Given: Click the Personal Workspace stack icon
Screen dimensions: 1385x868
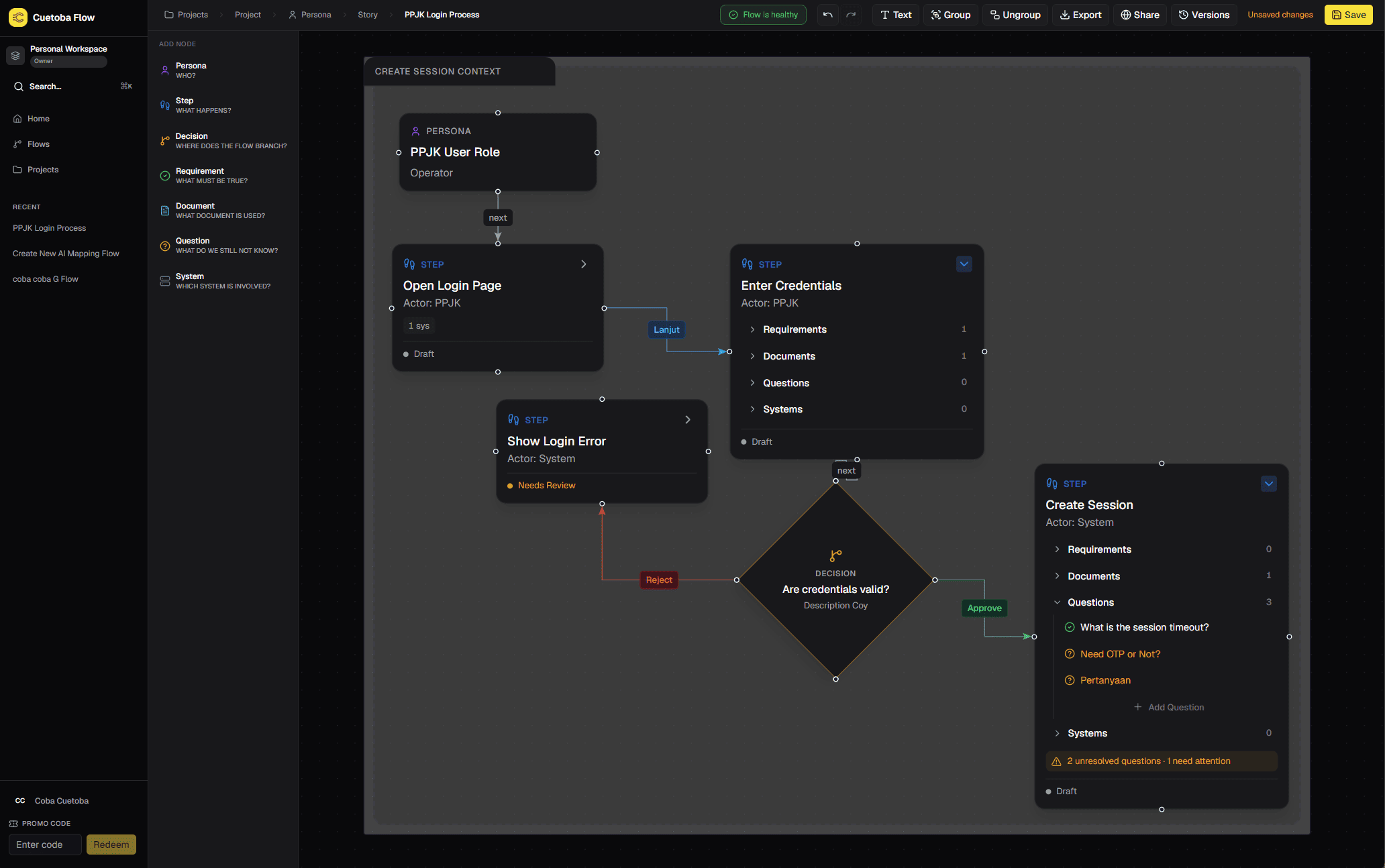Looking at the screenshot, I should (x=15, y=55).
